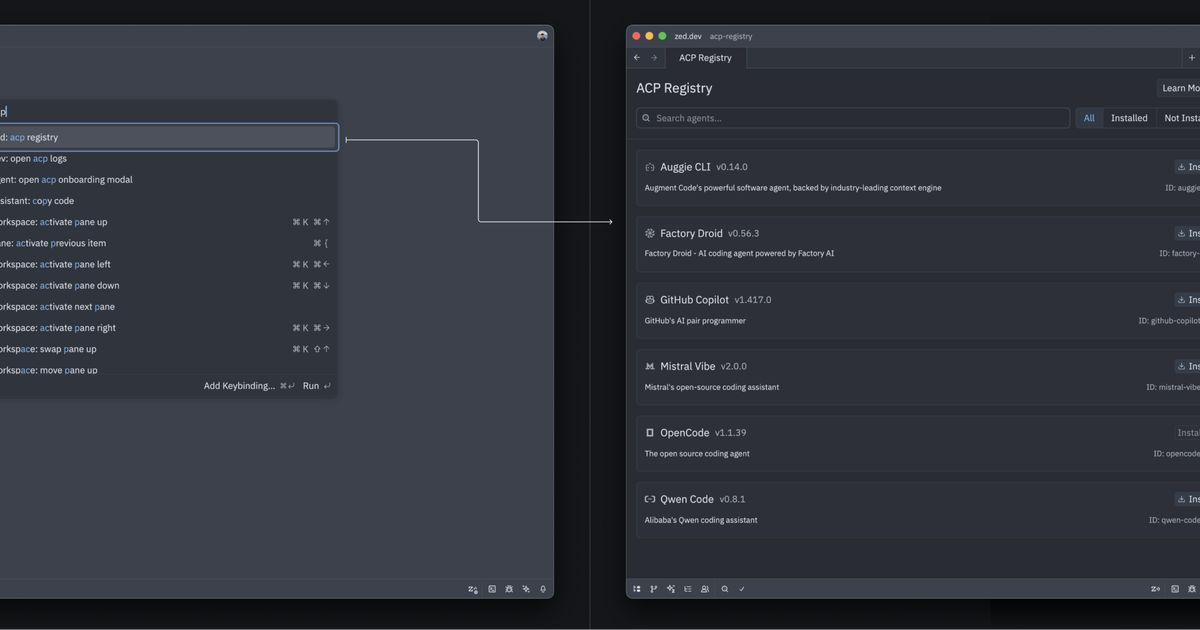Click the Mistral Vibe agent icon
The width and height of the screenshot is (1200, 630).
tap(650, 366)
